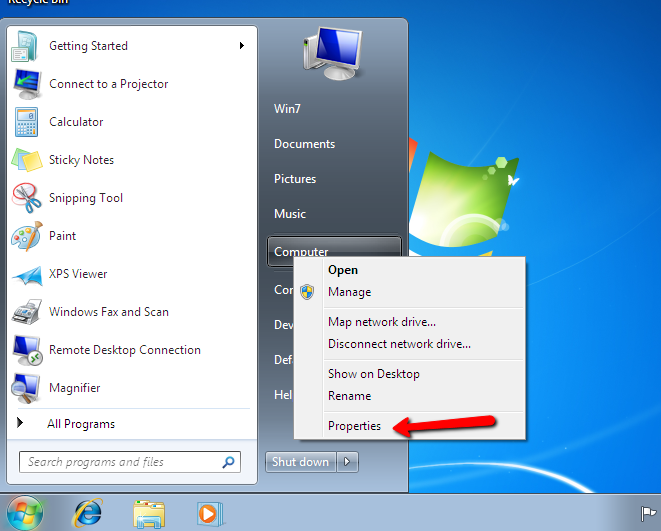Click the Remote Desktop Connection label

click(x=125, y=350)
